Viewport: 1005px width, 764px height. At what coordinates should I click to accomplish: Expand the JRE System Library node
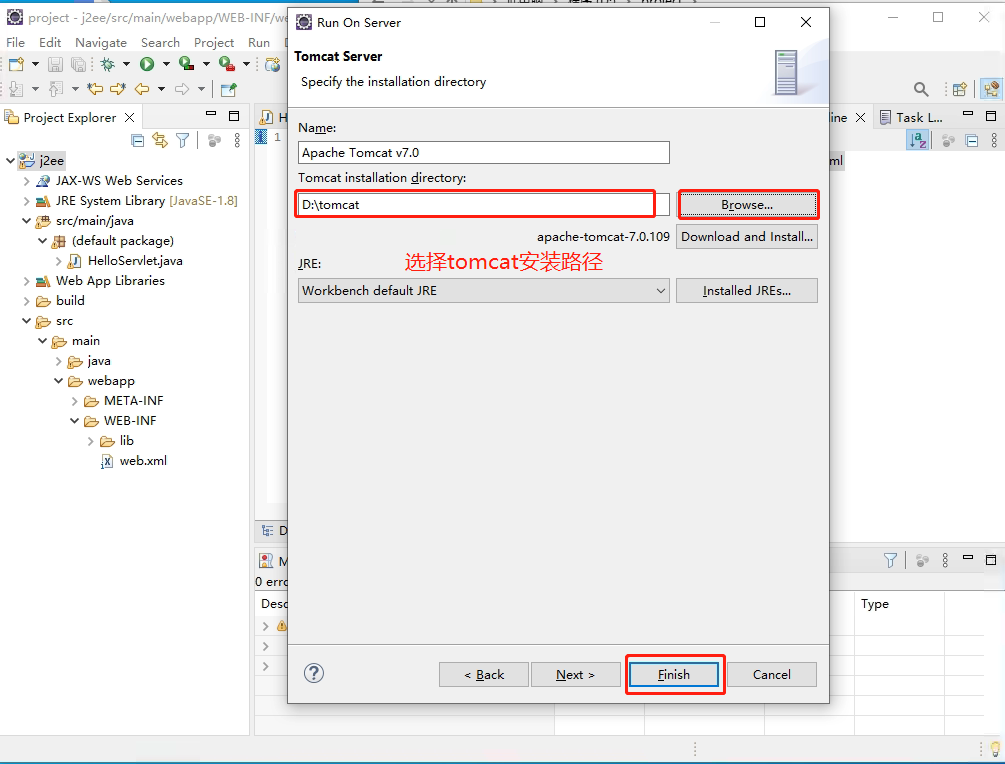tap(26, 201)
